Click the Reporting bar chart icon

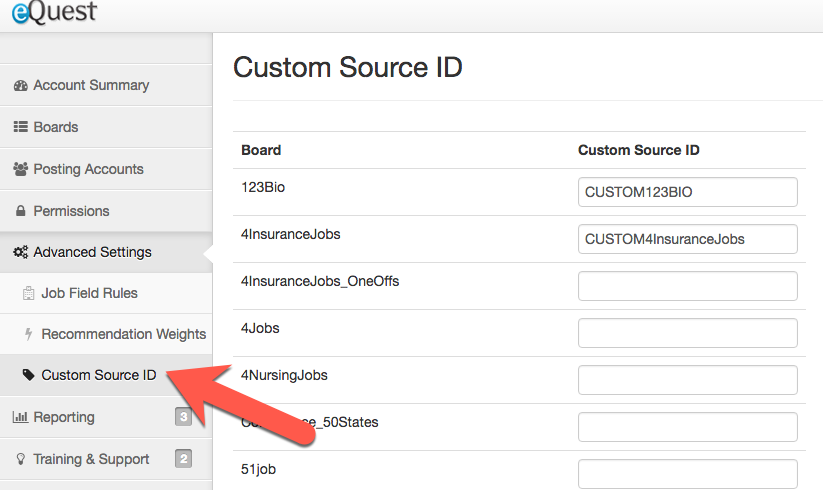(x=20, y=417)
